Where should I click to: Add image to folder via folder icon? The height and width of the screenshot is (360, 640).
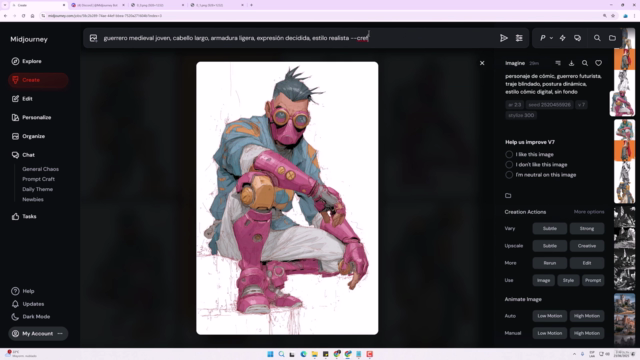point(508,196)
